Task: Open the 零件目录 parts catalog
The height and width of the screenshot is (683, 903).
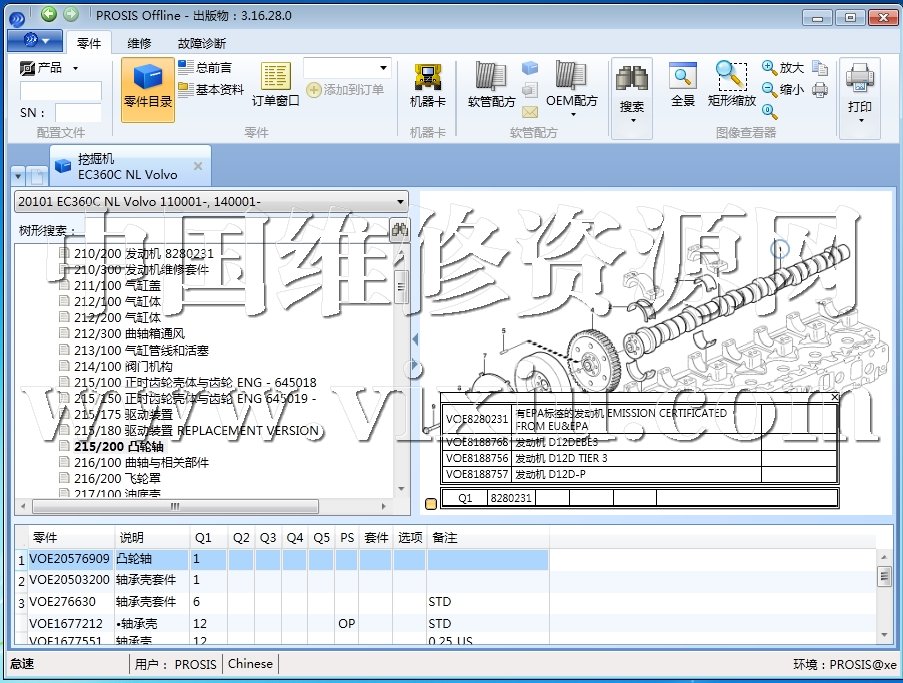Action: pos(147,89)
